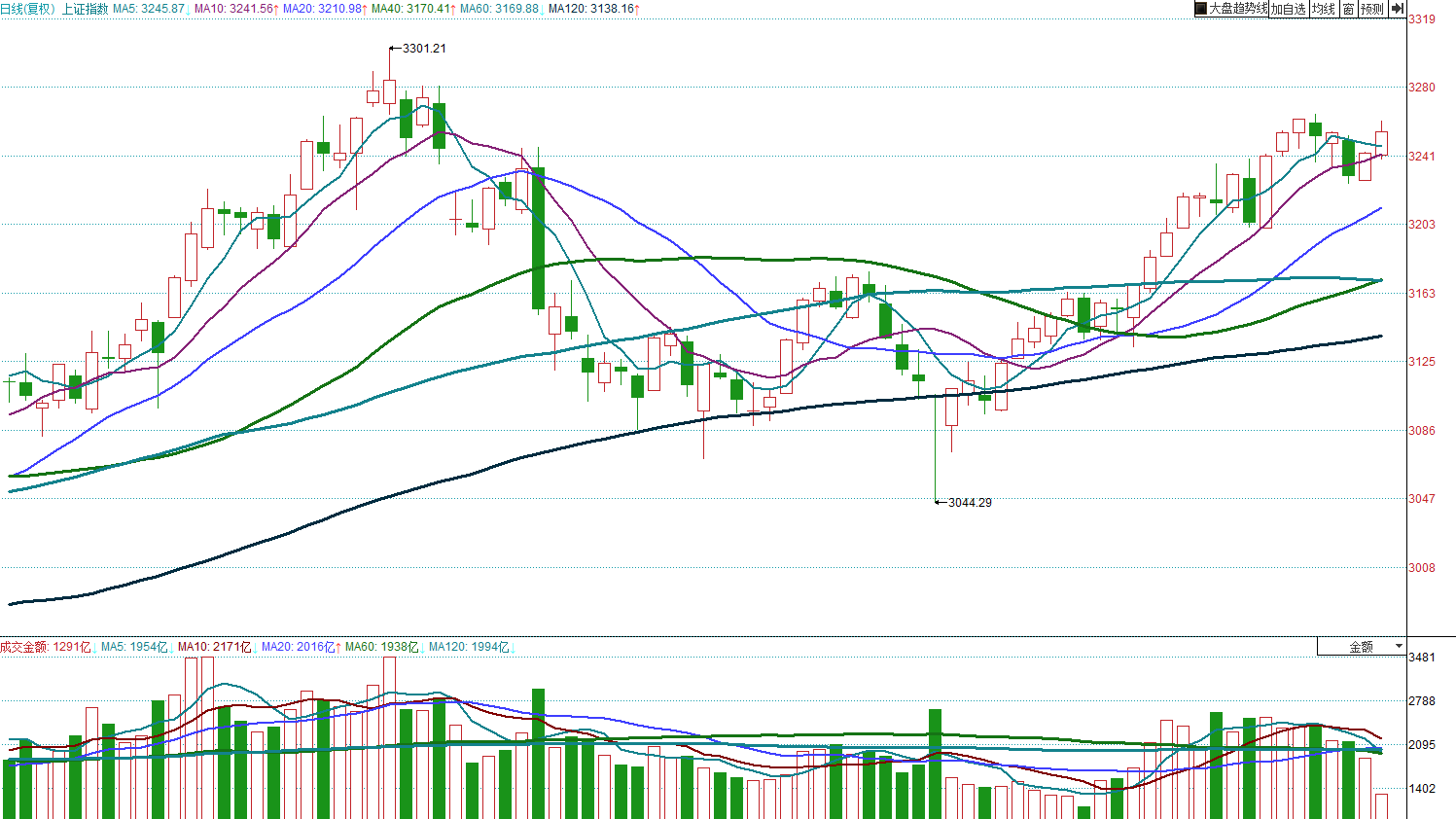Open the 金额 indicator dropdown

pos(1362,646)
